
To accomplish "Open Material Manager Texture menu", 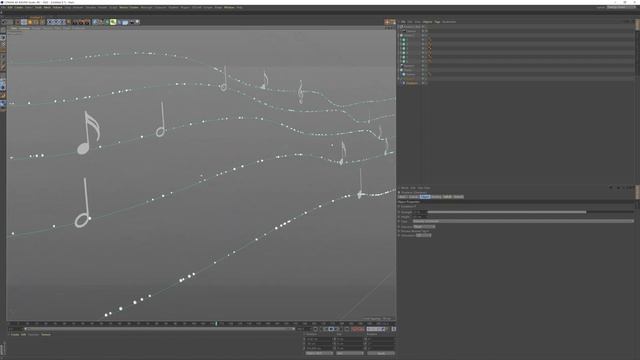I will click(x=46, y=334).
